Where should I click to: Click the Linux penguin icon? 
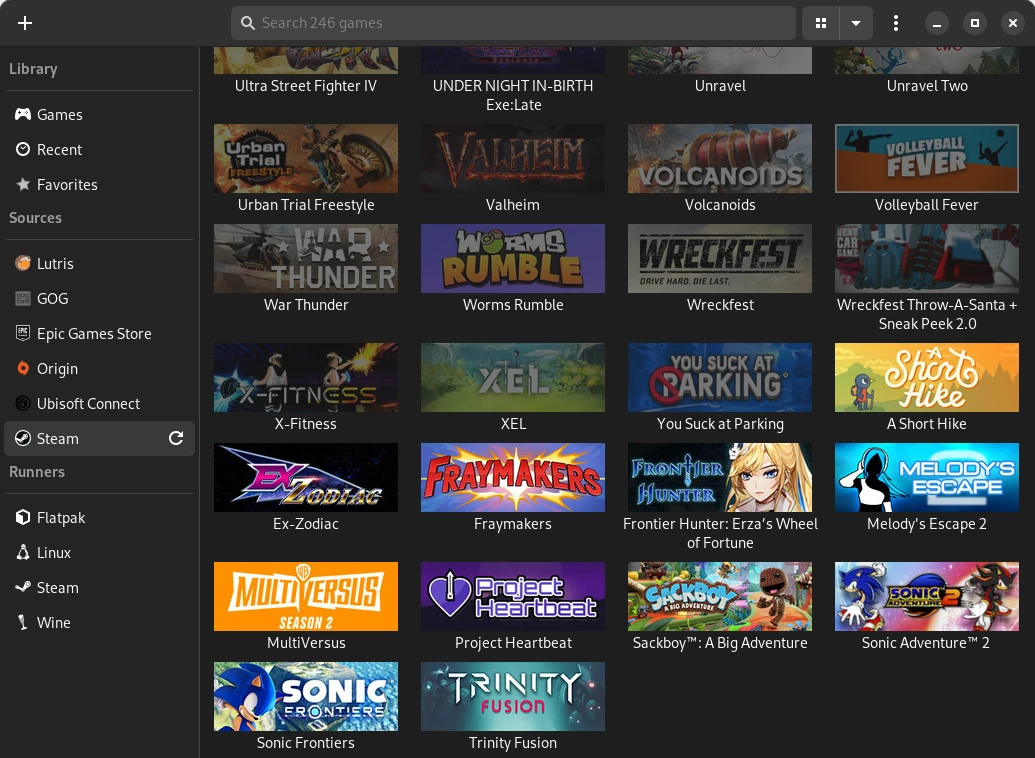23,553
